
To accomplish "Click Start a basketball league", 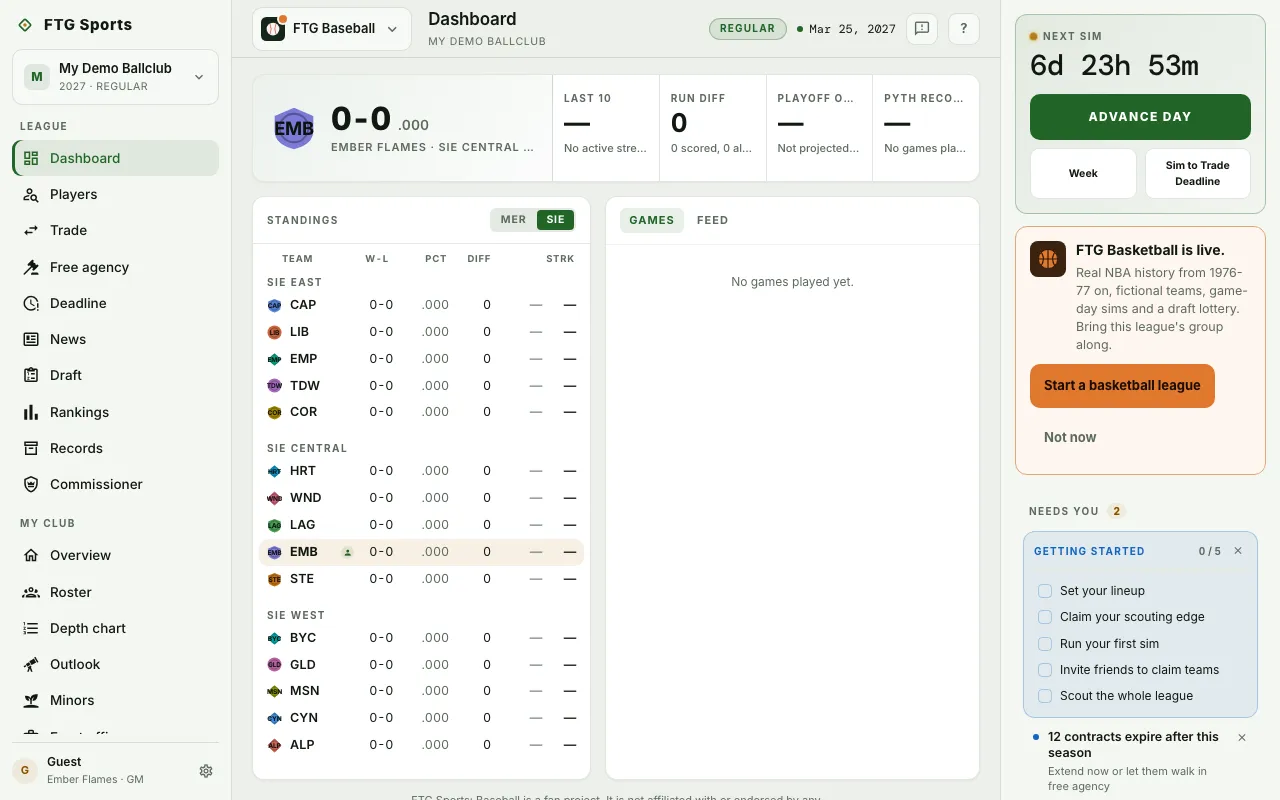I will pyautogui.click(x=1122, y=386).
